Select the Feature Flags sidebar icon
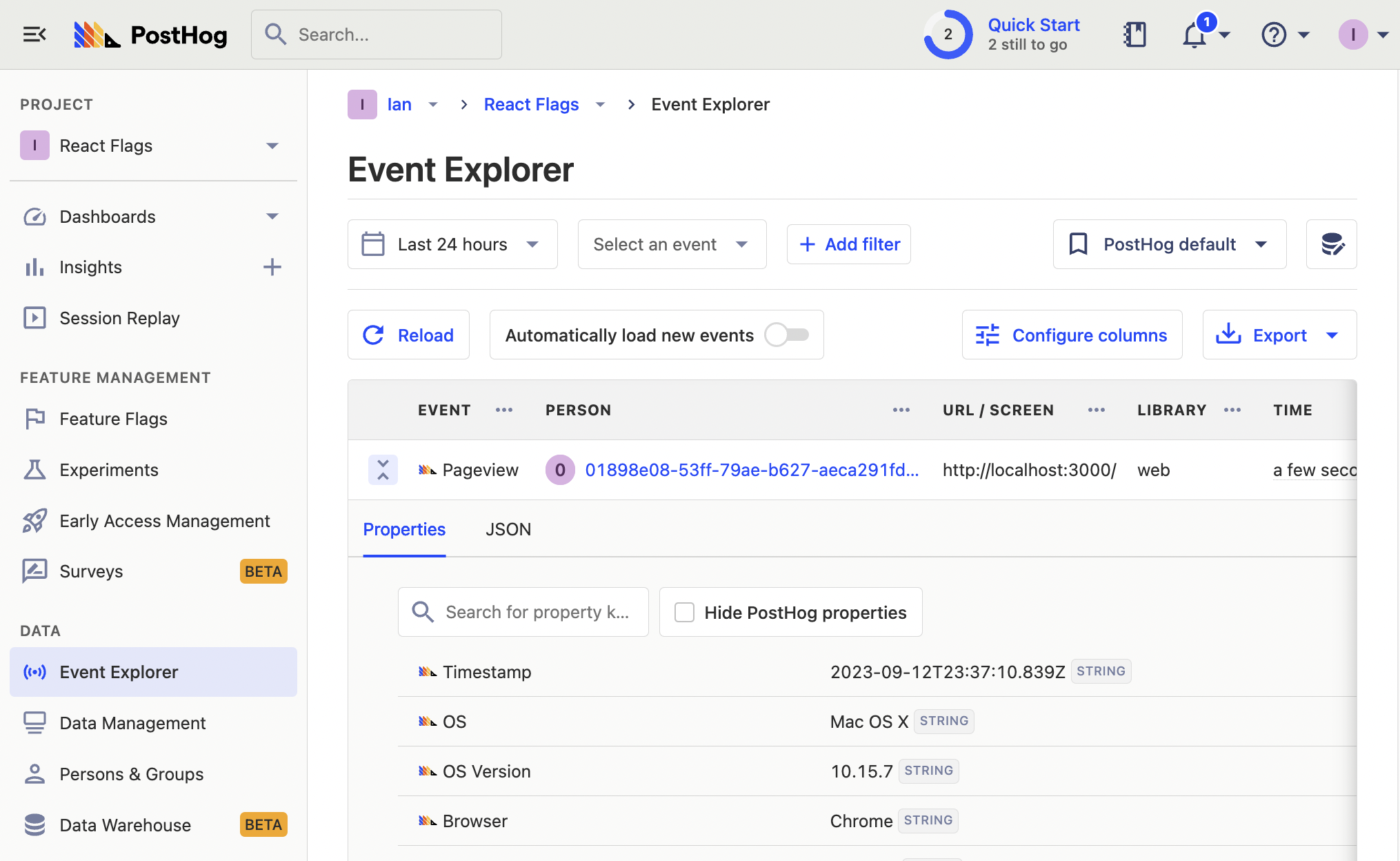The width and height of the screenshot is (1400, 861). pyautogui.click(x=34, y=419)
